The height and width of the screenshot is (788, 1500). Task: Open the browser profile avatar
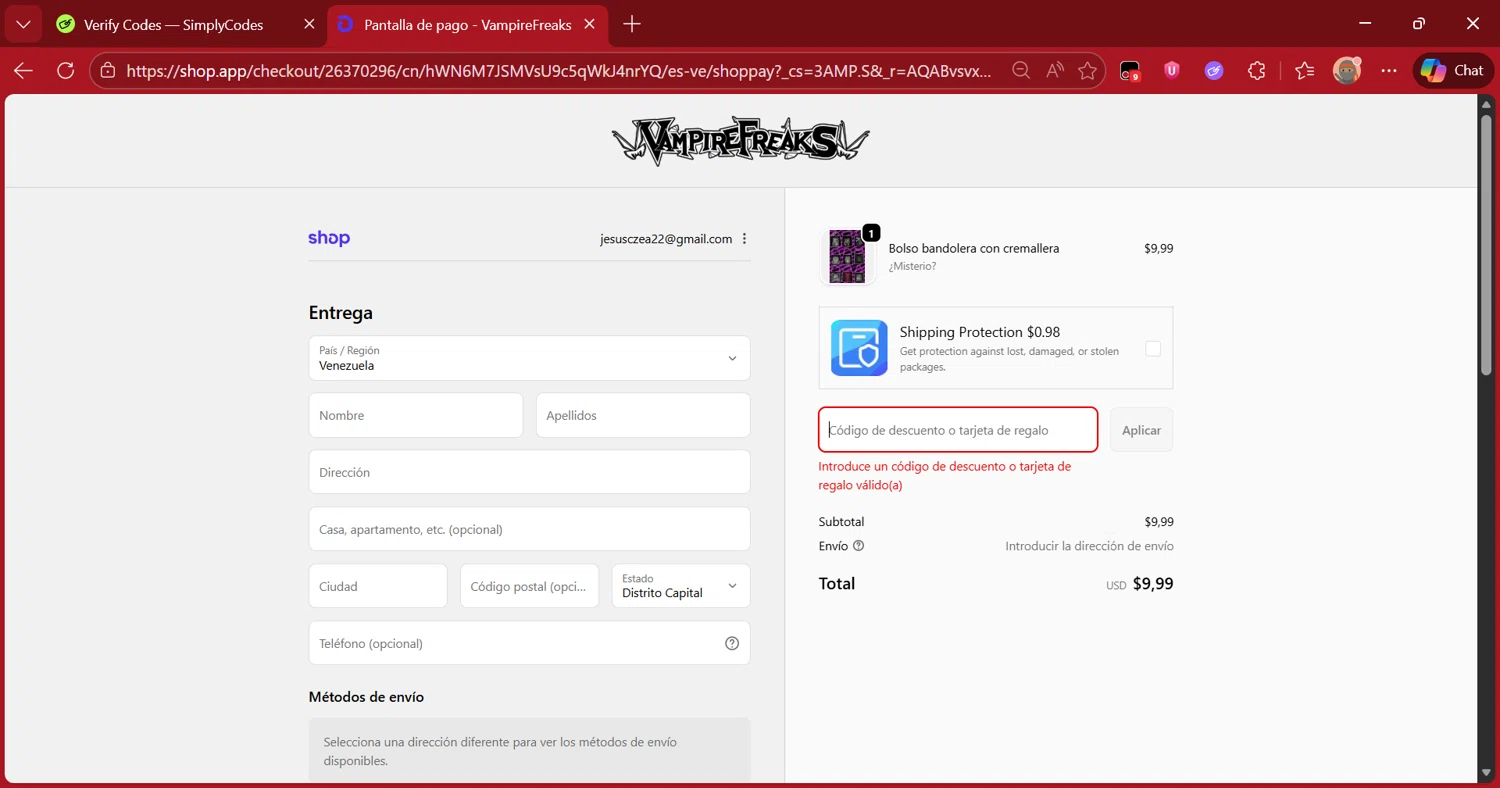coord(1347,70)
